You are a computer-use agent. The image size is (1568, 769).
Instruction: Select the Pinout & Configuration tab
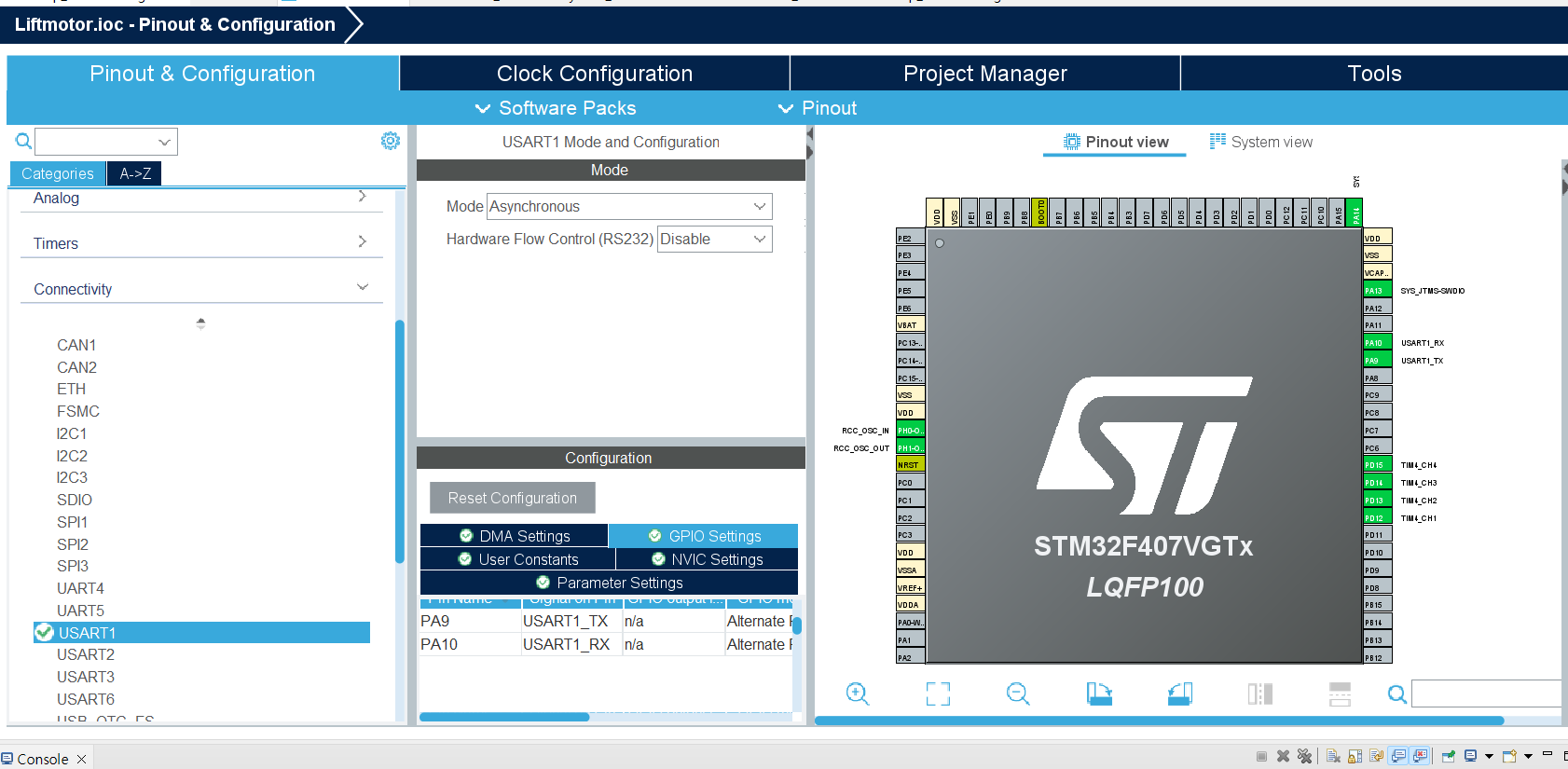click(202, 74)
